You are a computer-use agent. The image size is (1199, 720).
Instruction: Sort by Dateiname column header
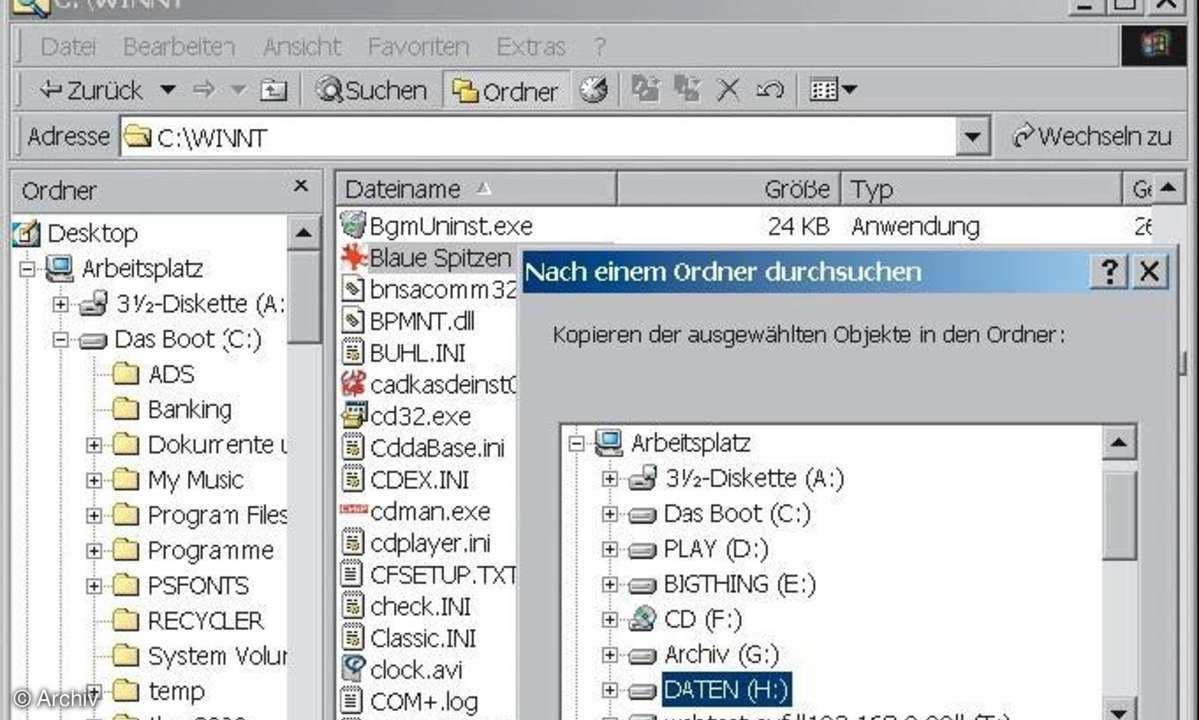(x=402, y=189)
